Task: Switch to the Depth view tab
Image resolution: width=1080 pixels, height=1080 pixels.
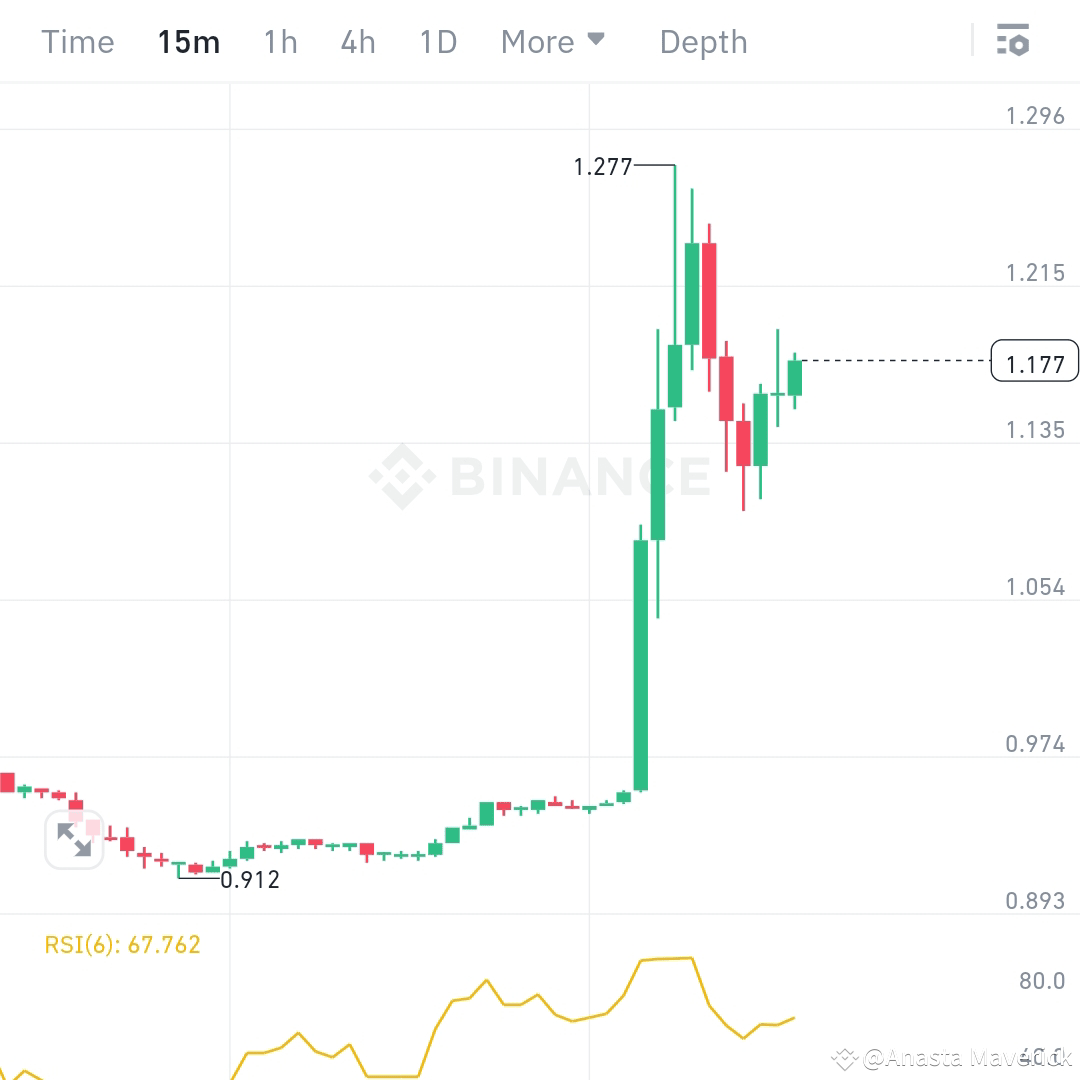Action: click(x=703, y=41)
